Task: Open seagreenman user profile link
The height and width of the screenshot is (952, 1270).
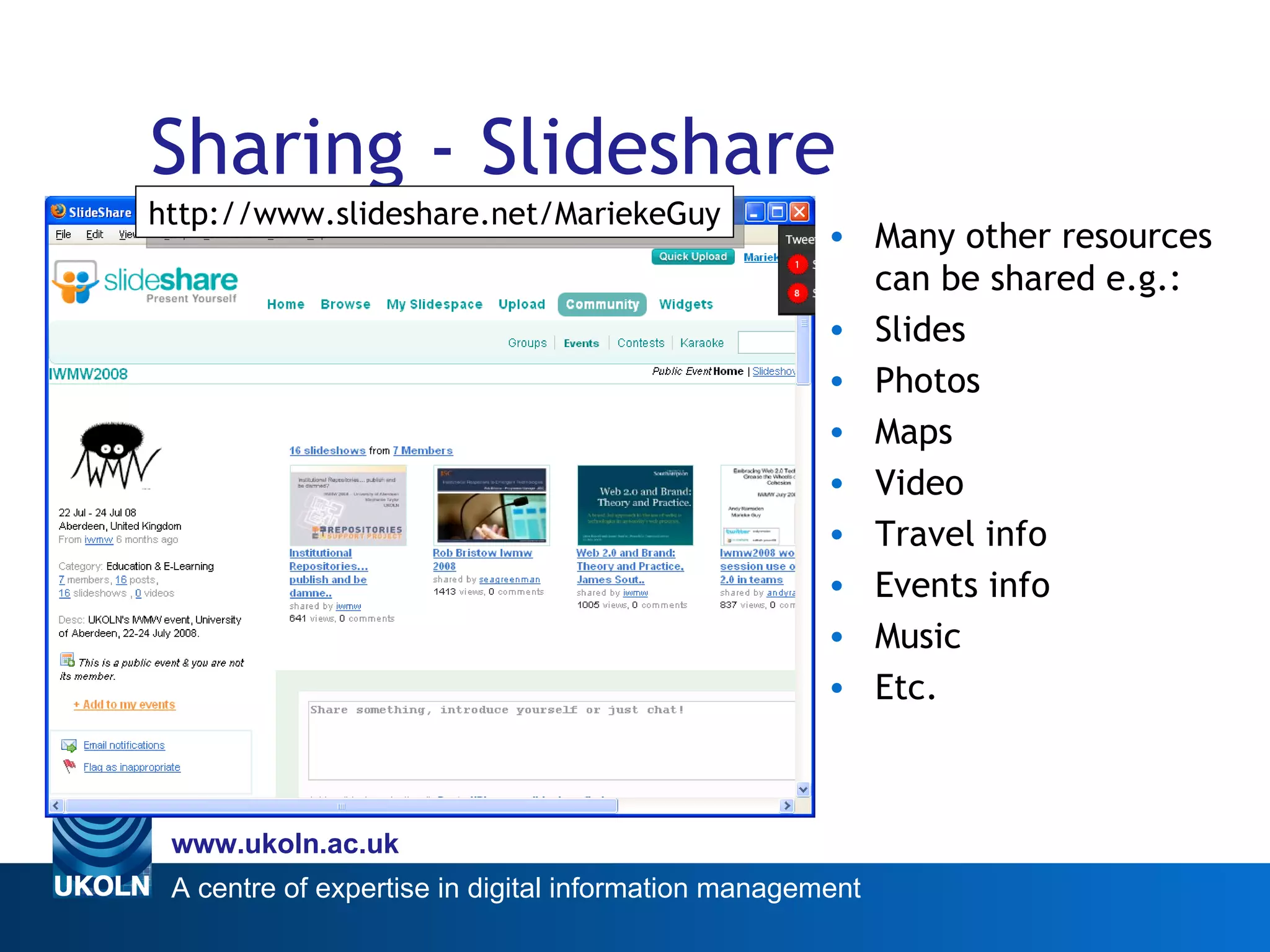Action: (510, 580)
